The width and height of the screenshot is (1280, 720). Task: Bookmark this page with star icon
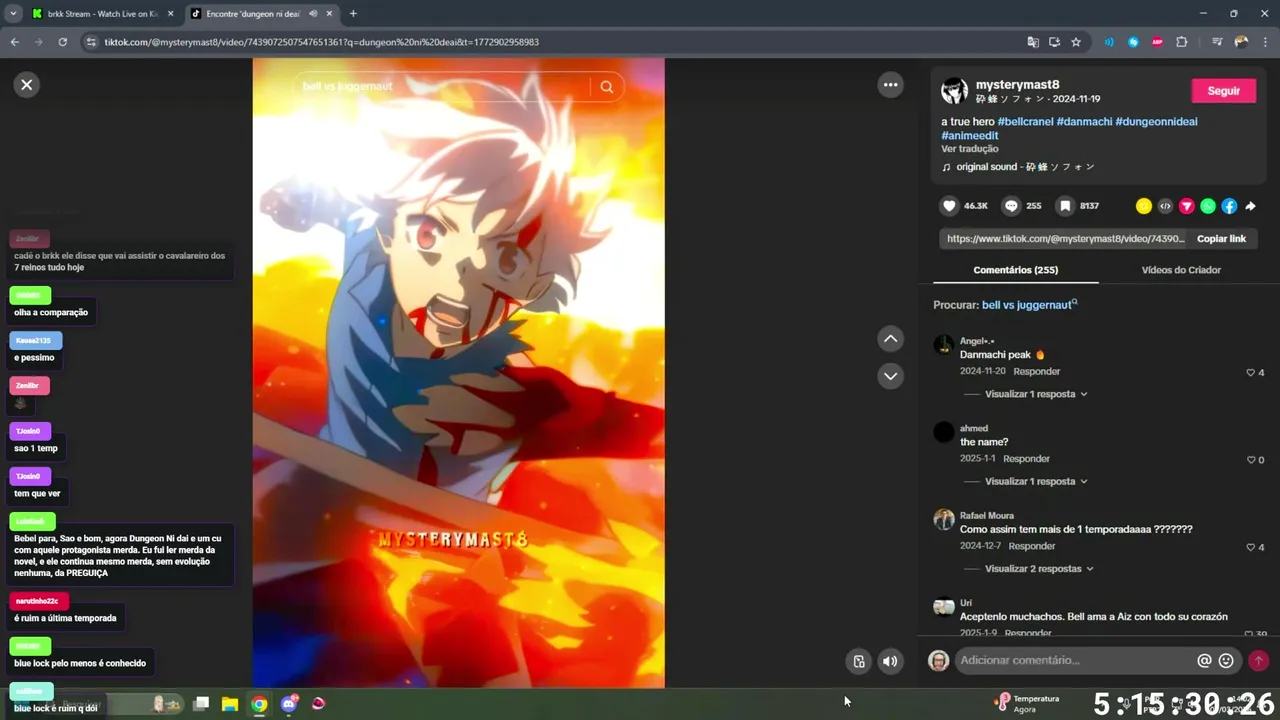tap(1076, 42)
